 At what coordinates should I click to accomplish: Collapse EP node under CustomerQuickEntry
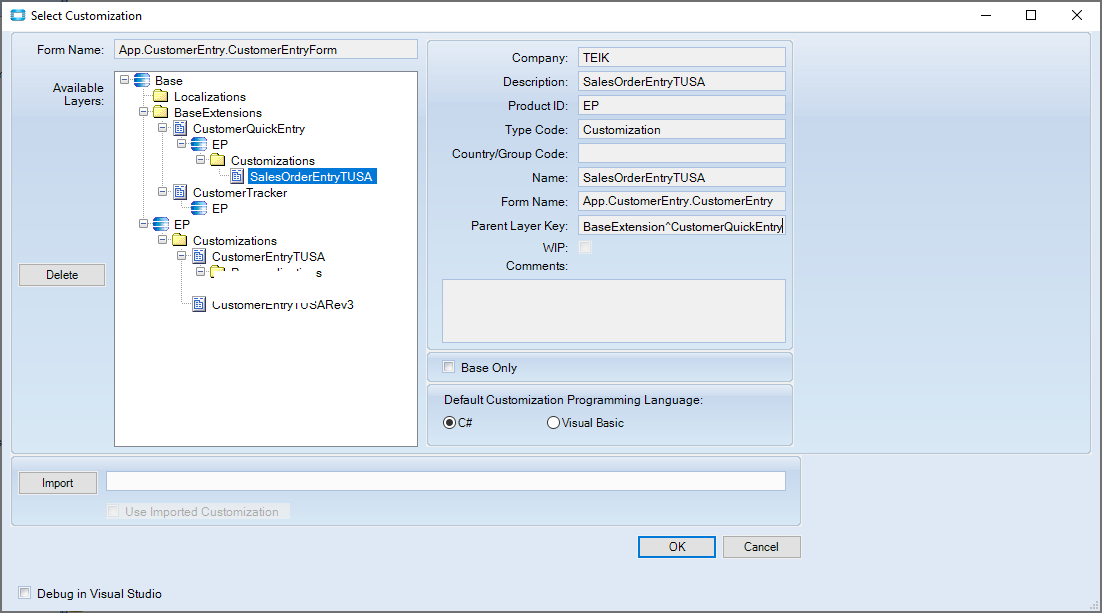click(x=181, y=143)
